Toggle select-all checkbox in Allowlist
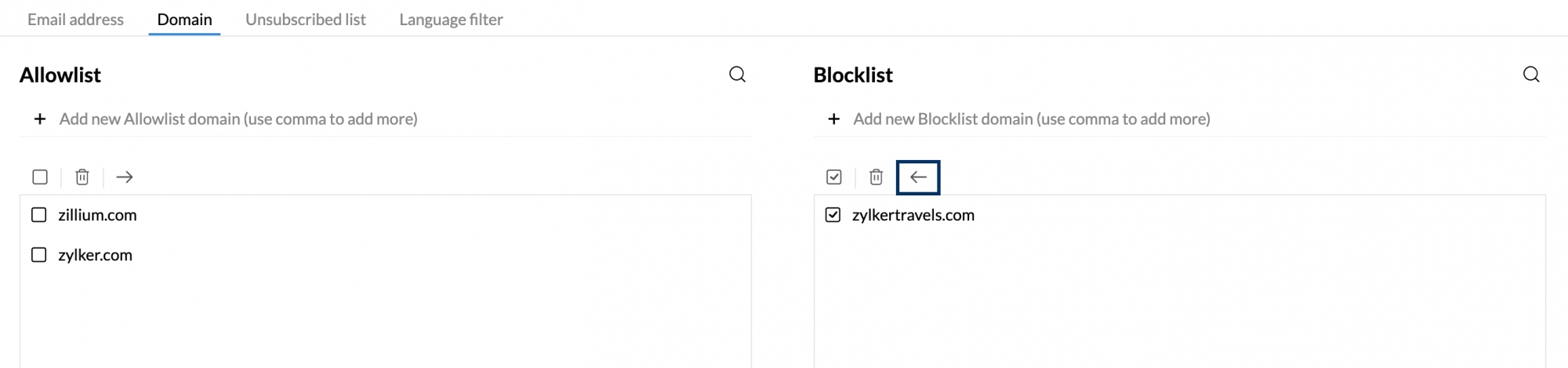The width and height of the screenshot is (1568, 368). [40, 177]
